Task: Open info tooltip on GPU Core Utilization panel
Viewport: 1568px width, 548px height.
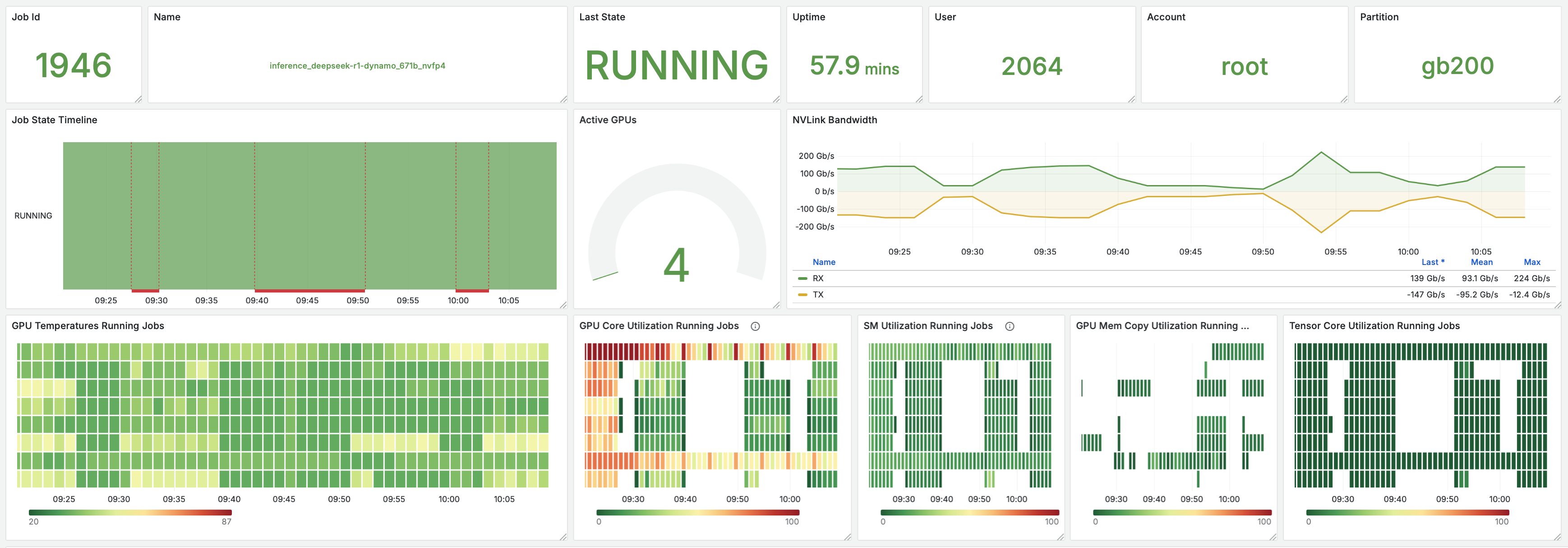Action: pos(756,326)
